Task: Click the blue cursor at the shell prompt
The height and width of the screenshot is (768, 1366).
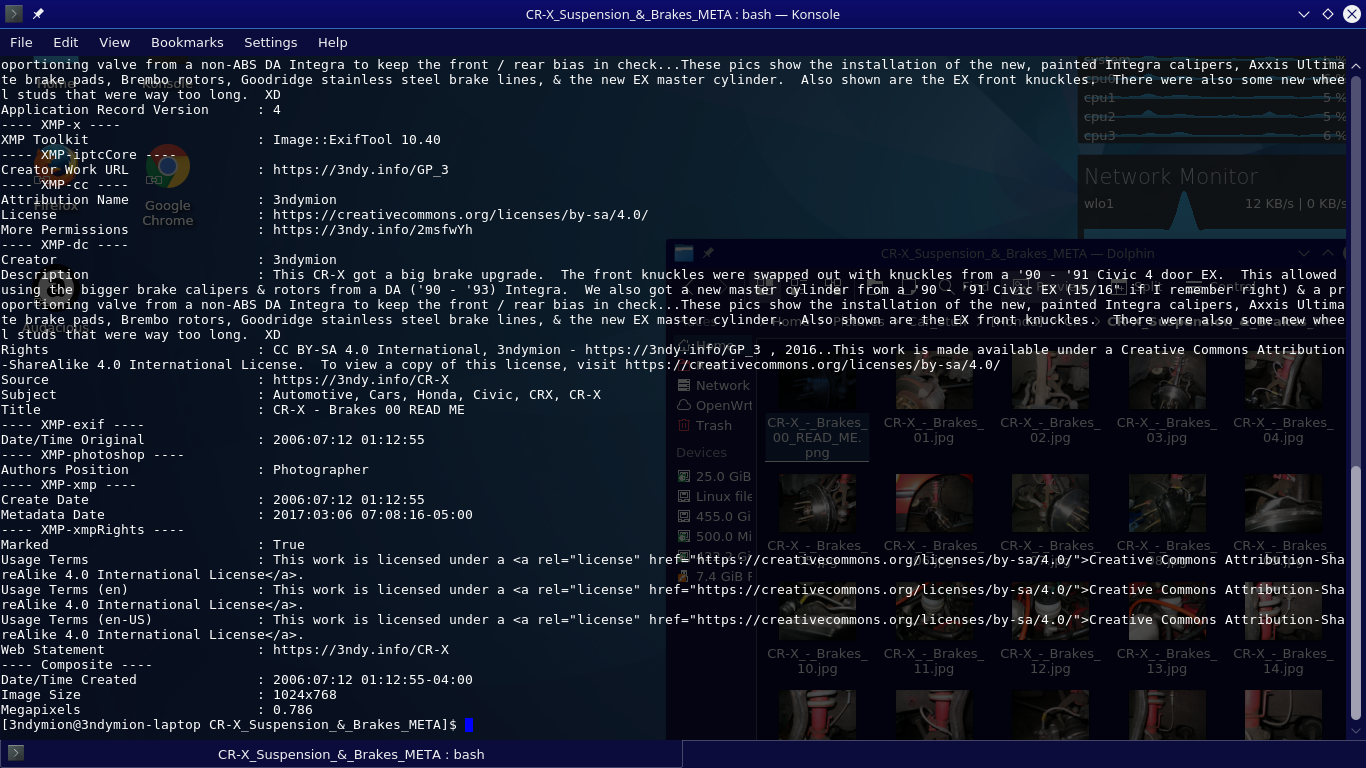Action: (x=469, y=724)
